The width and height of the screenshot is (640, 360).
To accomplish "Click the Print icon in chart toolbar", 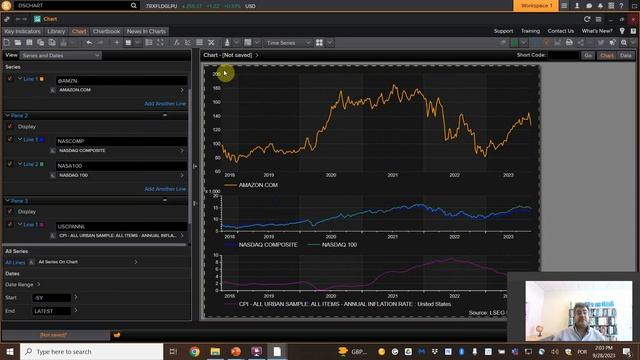I will (x=569, y=42).
